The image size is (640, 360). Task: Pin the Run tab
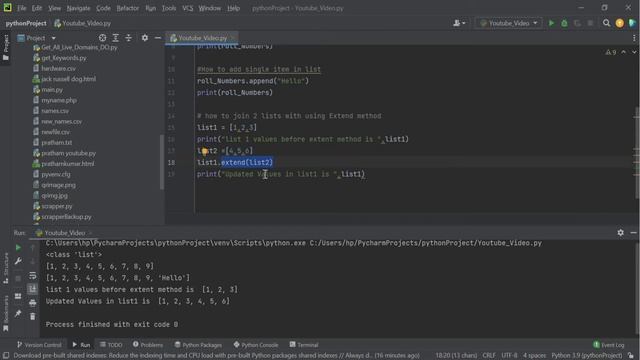click(18, 313)
